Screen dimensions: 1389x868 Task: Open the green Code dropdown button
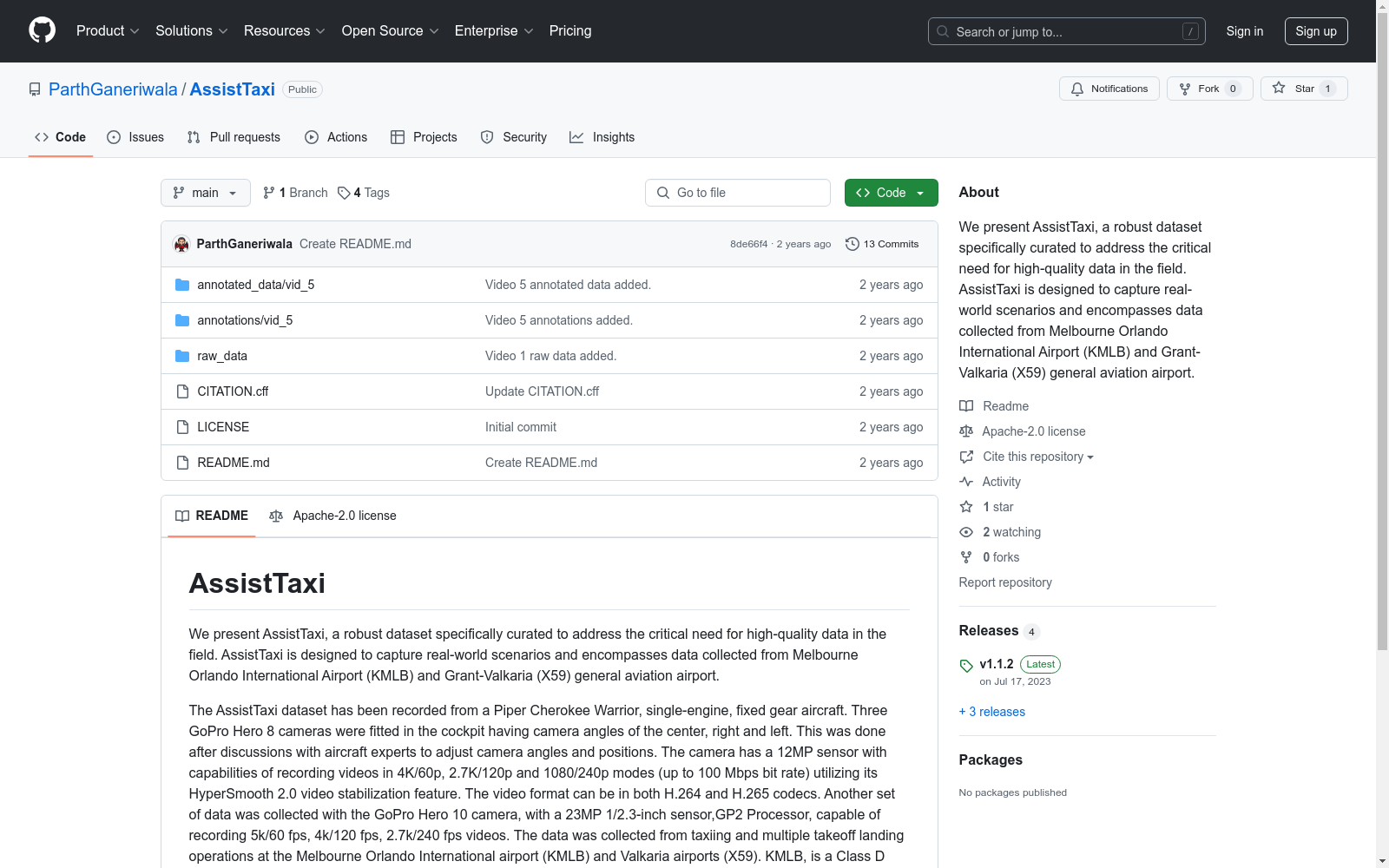891,193
